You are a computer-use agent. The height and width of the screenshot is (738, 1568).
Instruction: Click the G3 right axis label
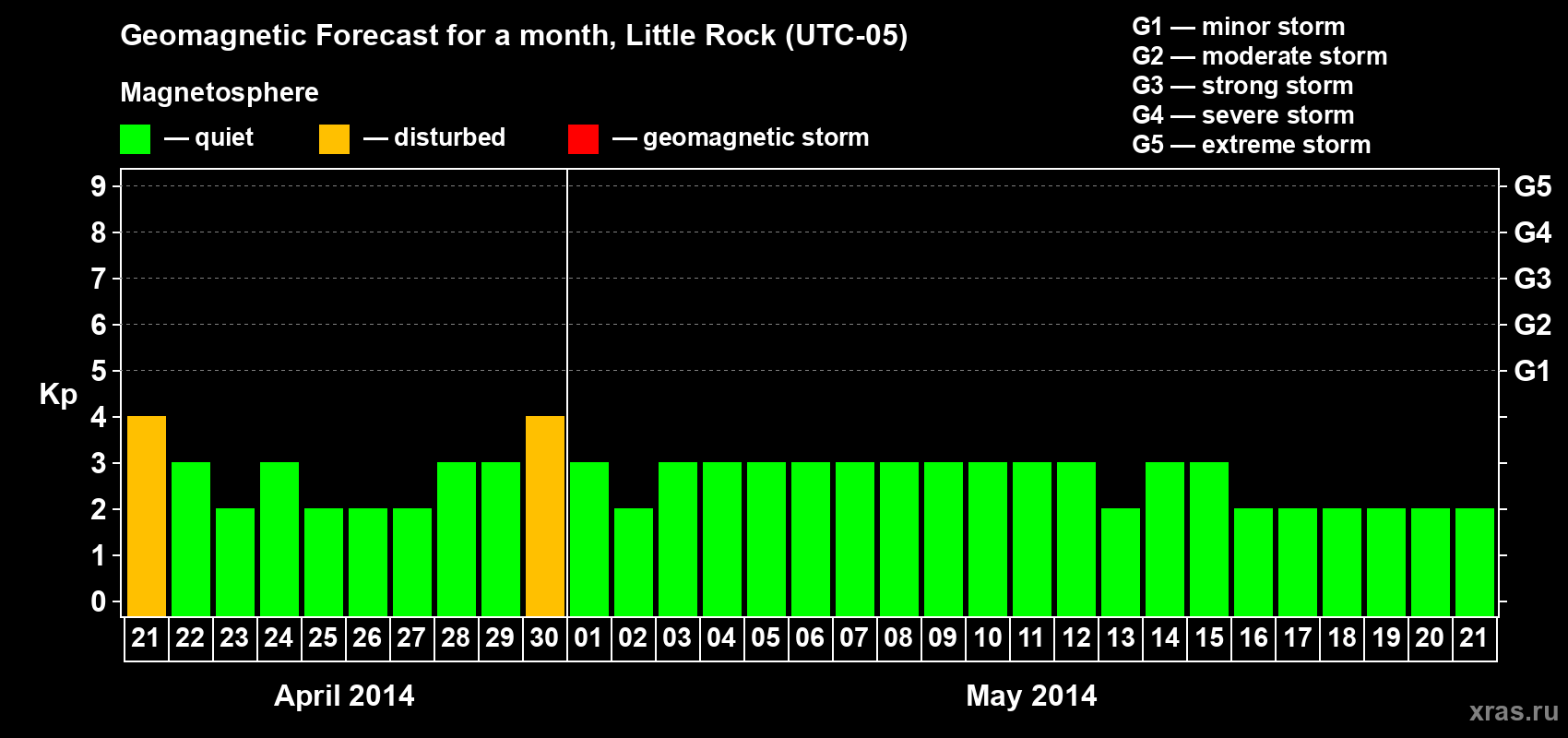1533,279
